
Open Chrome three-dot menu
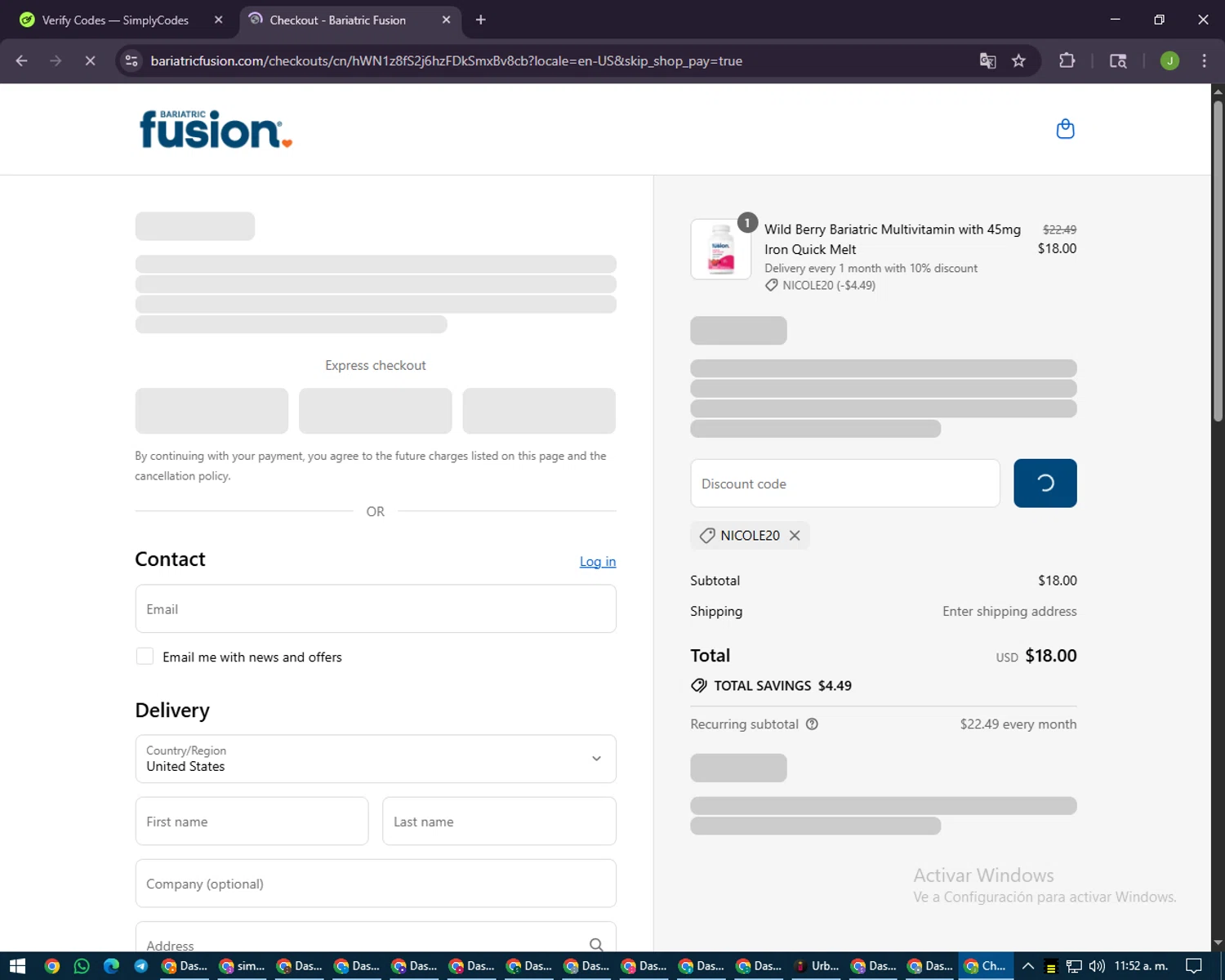[1204, 61]
